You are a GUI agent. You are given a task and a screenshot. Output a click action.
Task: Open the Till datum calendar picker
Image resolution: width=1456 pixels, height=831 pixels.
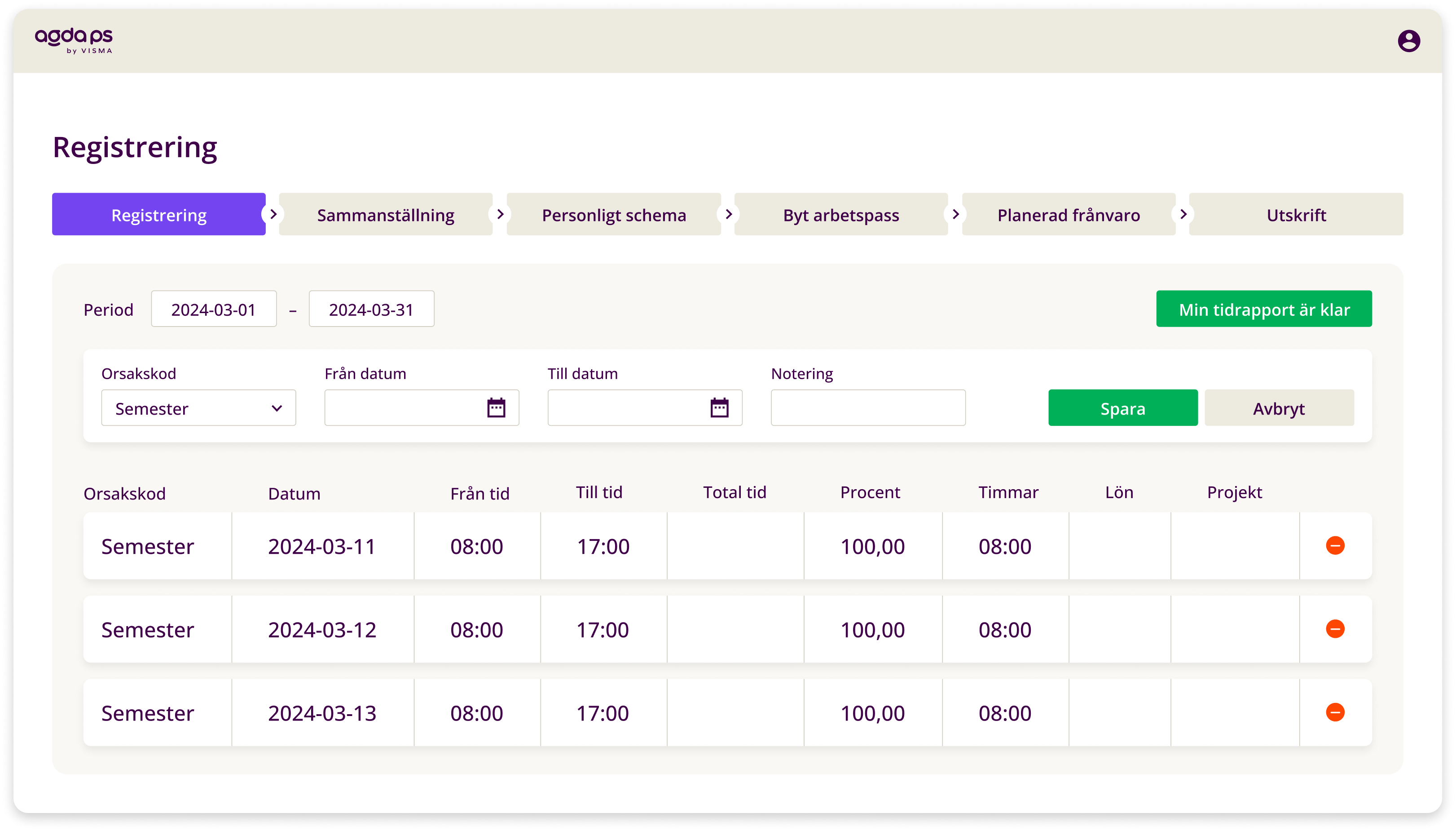719,408
